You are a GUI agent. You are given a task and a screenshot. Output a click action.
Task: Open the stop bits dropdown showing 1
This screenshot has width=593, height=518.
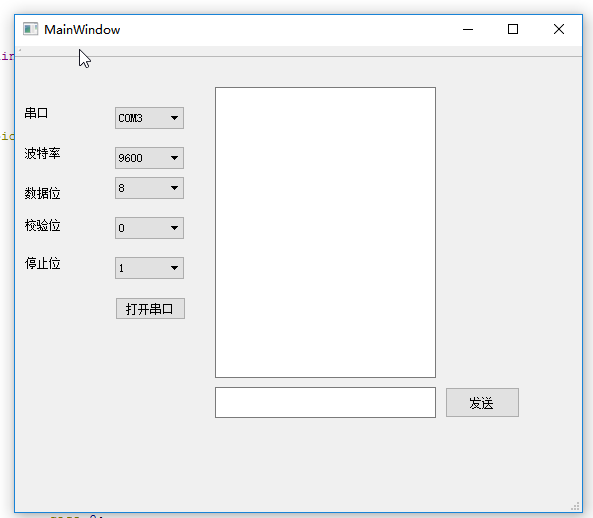[x=149, y=268]
